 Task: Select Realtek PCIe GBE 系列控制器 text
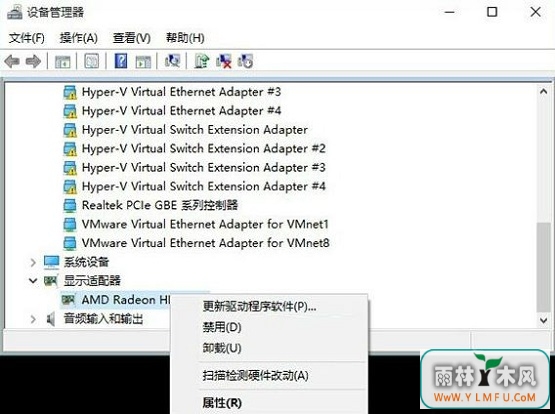point(160,205)
